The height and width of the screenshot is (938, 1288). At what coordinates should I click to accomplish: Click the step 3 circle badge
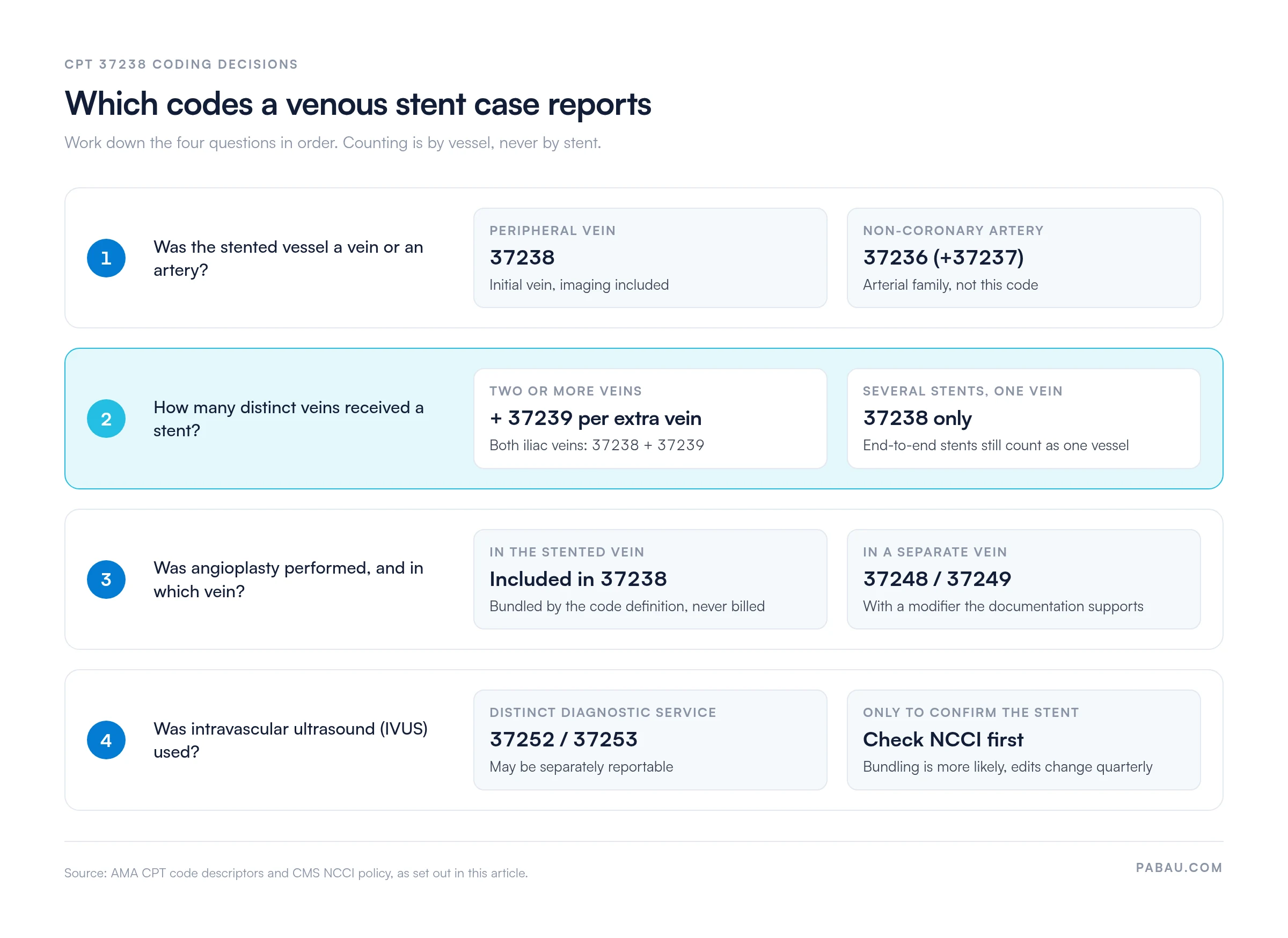(106, 580)
